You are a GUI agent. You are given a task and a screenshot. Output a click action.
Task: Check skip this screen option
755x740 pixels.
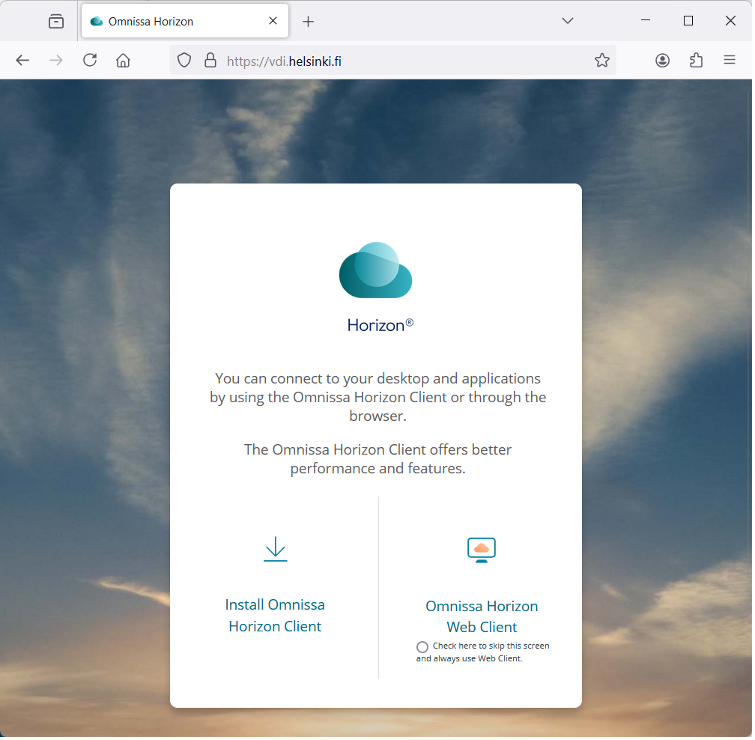point(422,647)
